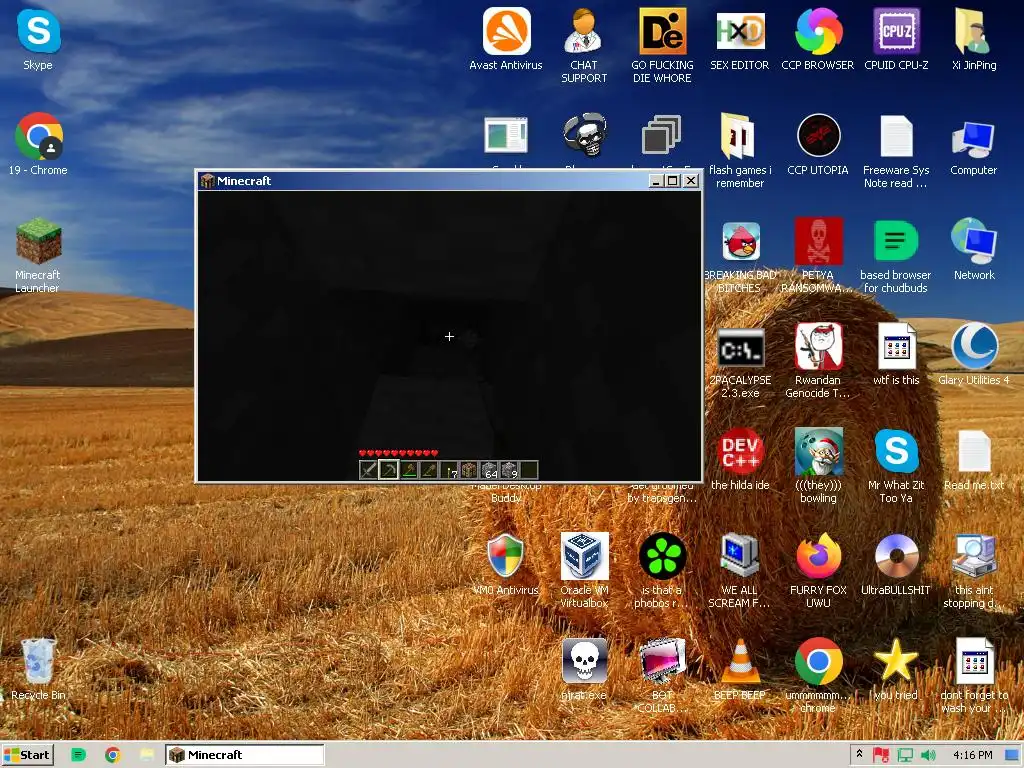Open the dont forget to wash your file
This screenshot has height=768, width=1024.
(974, 676)
